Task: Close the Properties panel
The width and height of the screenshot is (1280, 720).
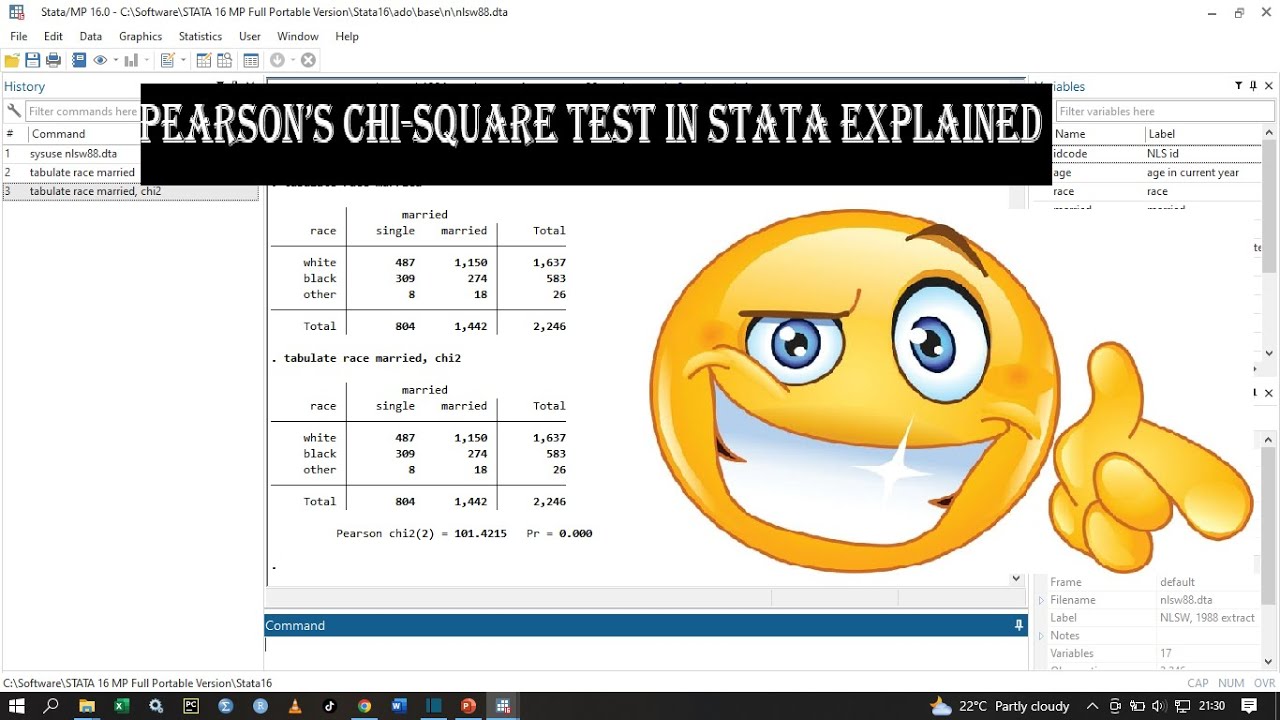Action: pyautogui.click(x=1269, y=393)
